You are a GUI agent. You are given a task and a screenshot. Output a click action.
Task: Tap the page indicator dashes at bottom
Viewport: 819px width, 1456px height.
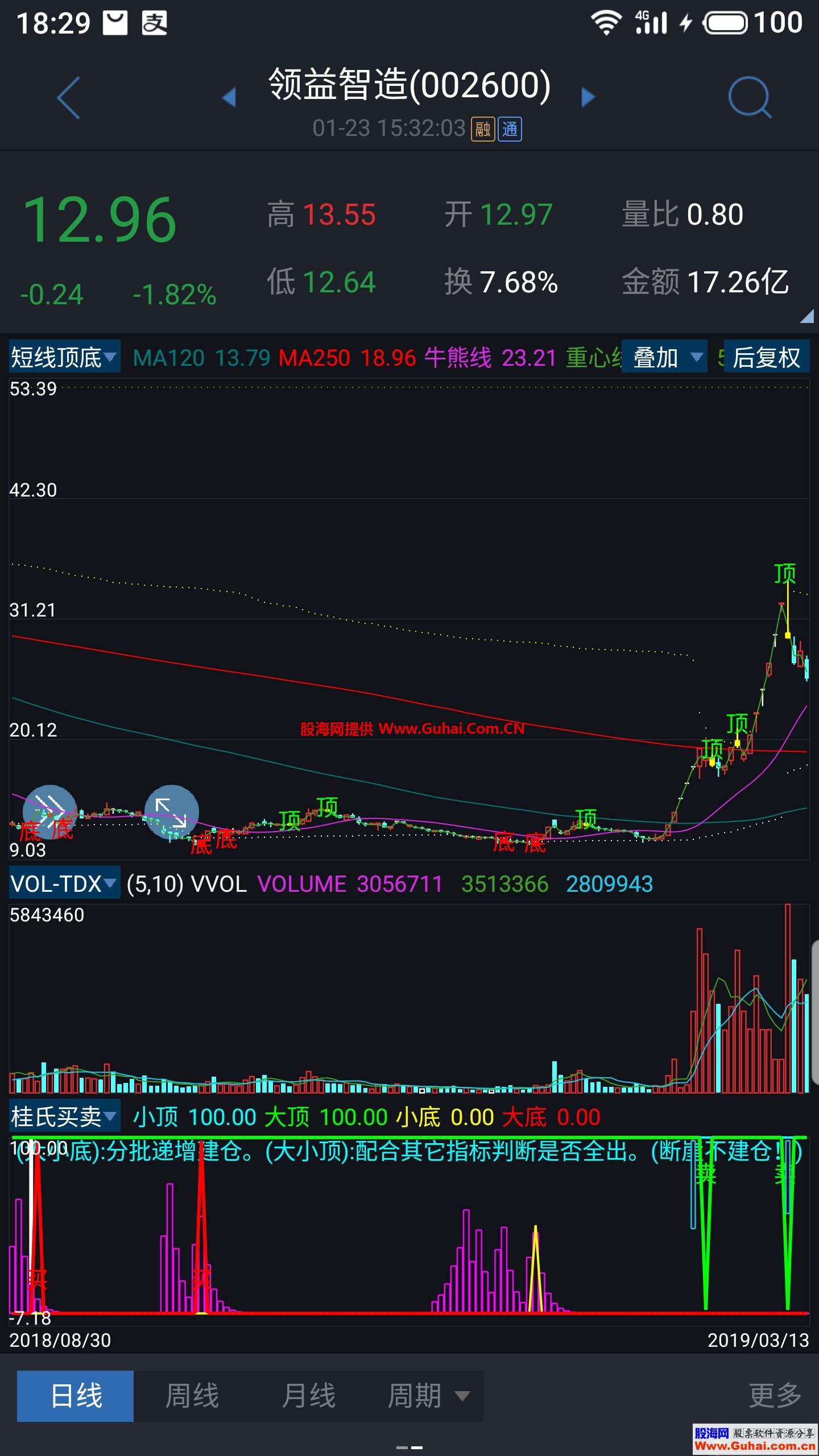(409, 1447)
